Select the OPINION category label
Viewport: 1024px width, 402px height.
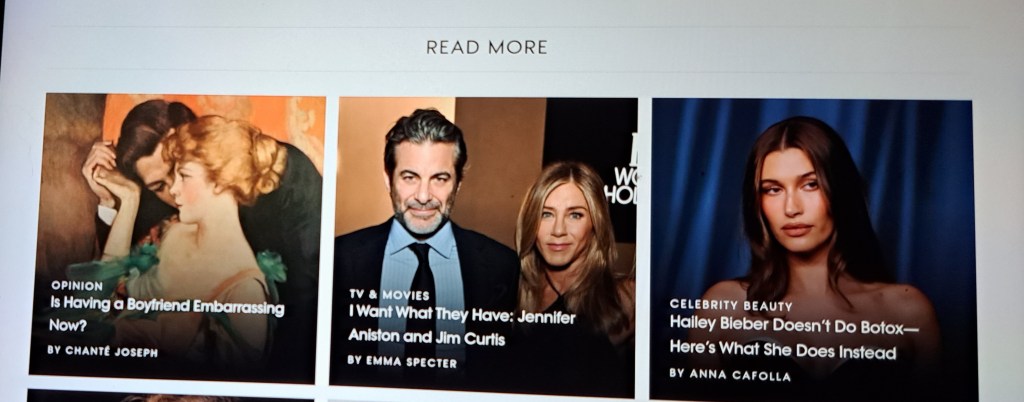77,286
